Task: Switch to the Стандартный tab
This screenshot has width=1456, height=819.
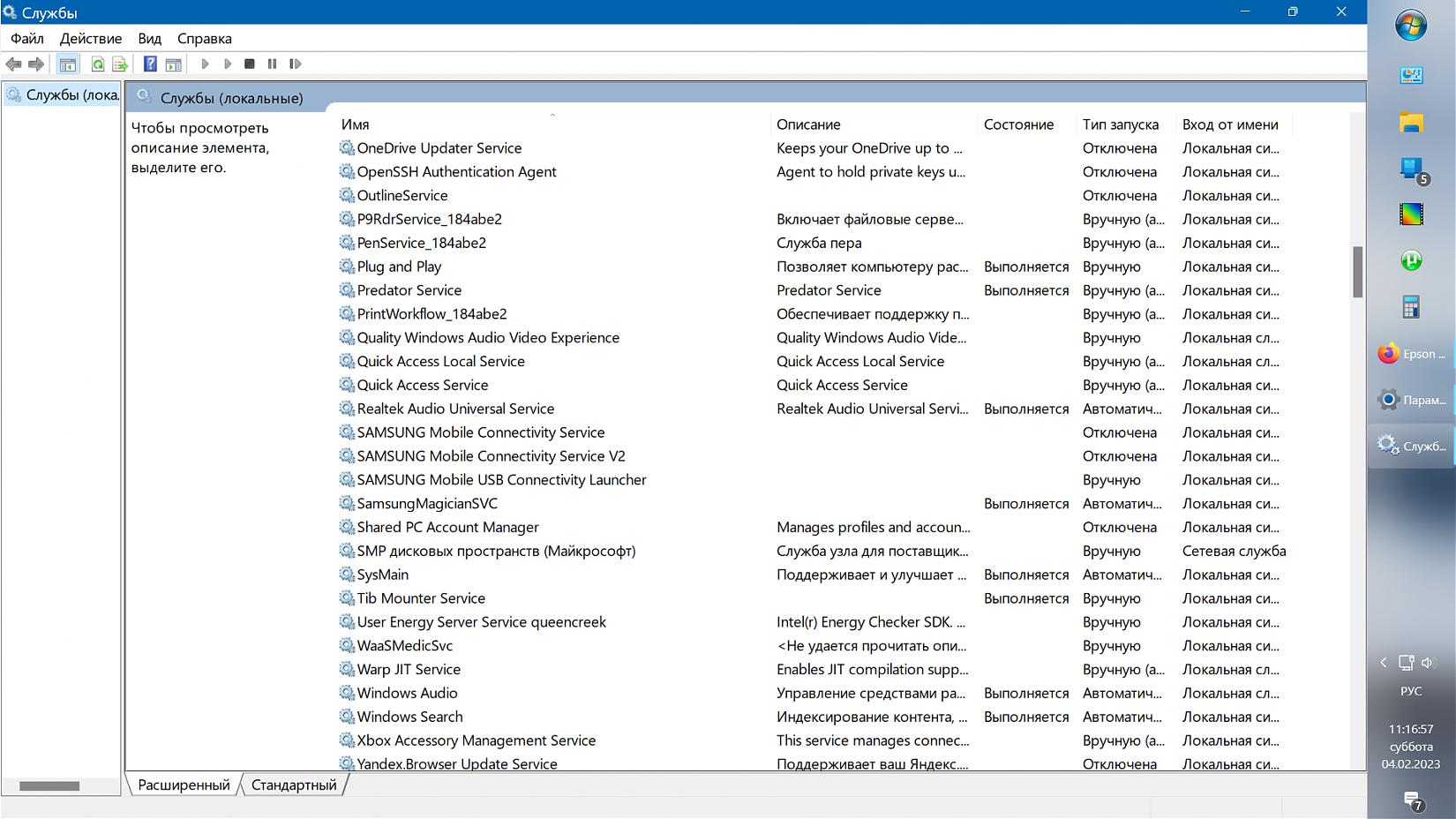Action: [x=294, y=785]
